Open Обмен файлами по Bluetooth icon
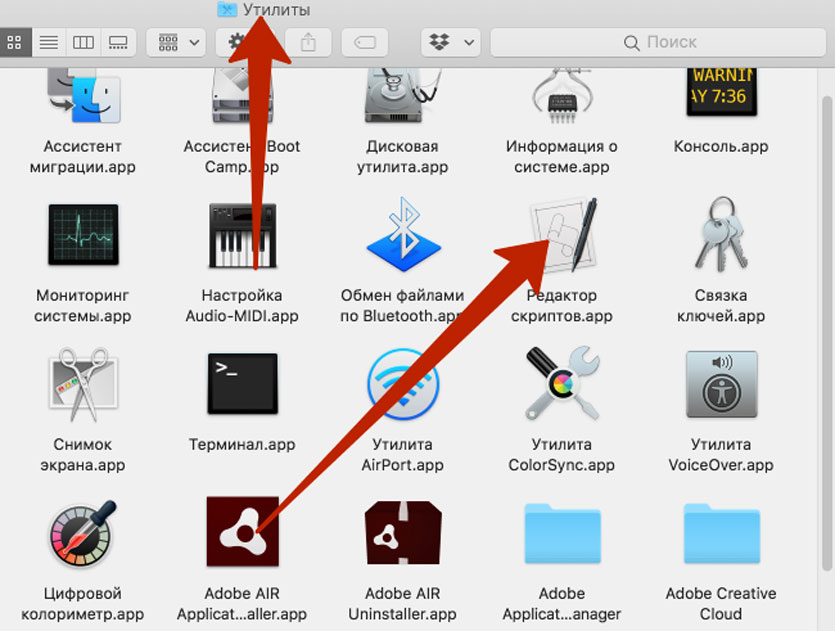 [x=403, y=234]
